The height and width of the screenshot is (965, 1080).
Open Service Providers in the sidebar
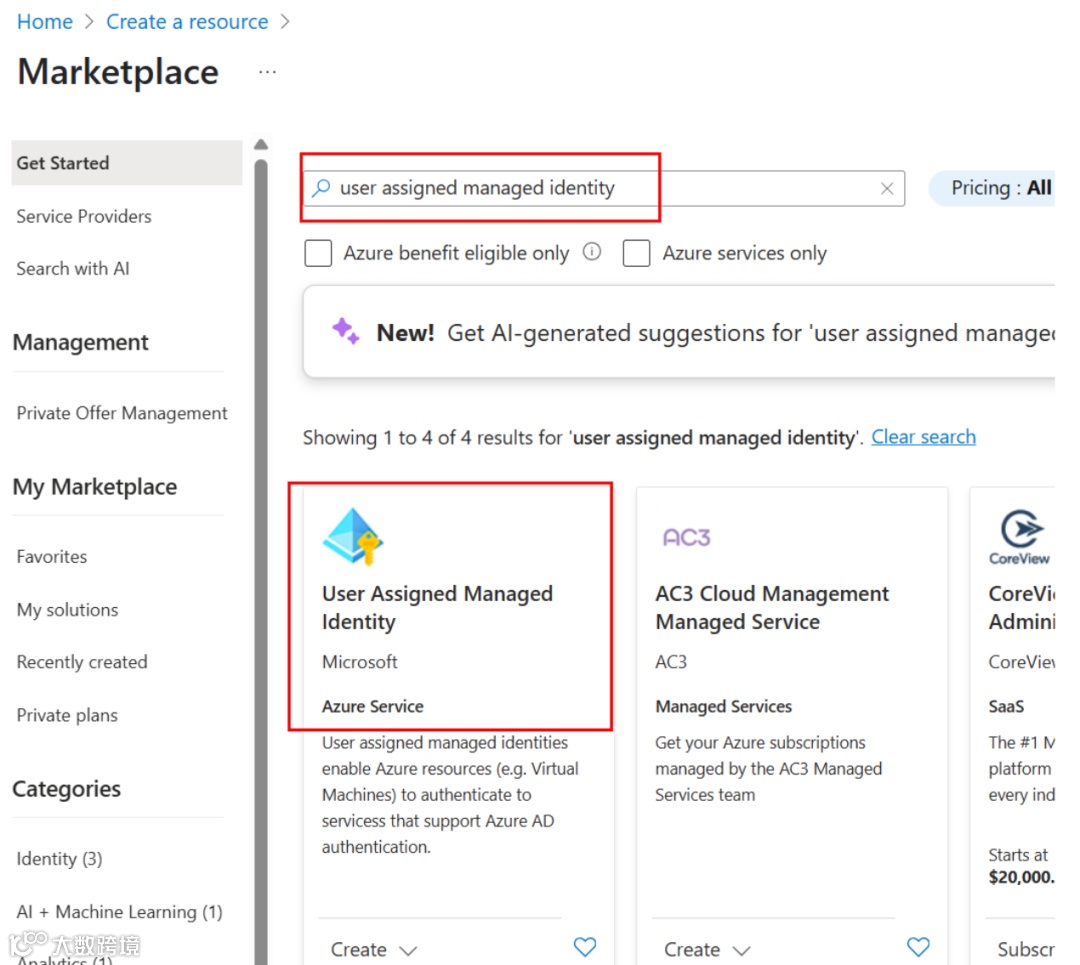coord(84,216)
